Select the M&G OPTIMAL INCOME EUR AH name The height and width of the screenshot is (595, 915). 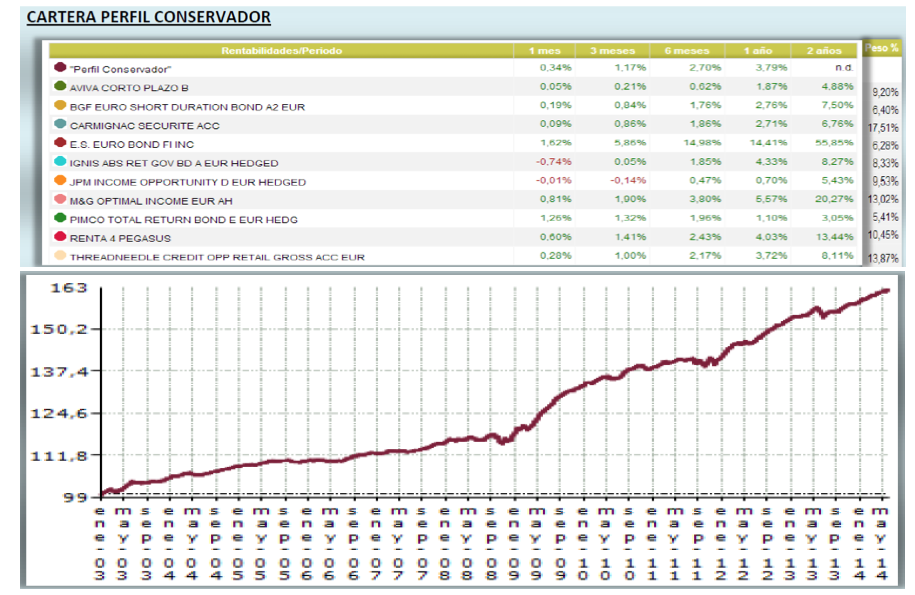pyautogui.click(x=151, y=201)
